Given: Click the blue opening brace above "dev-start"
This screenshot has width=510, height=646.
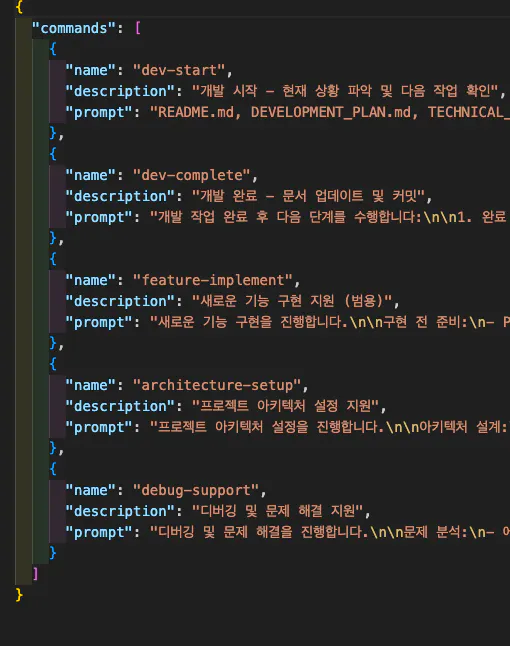Looking at the screenshot, I should [53, 49].
